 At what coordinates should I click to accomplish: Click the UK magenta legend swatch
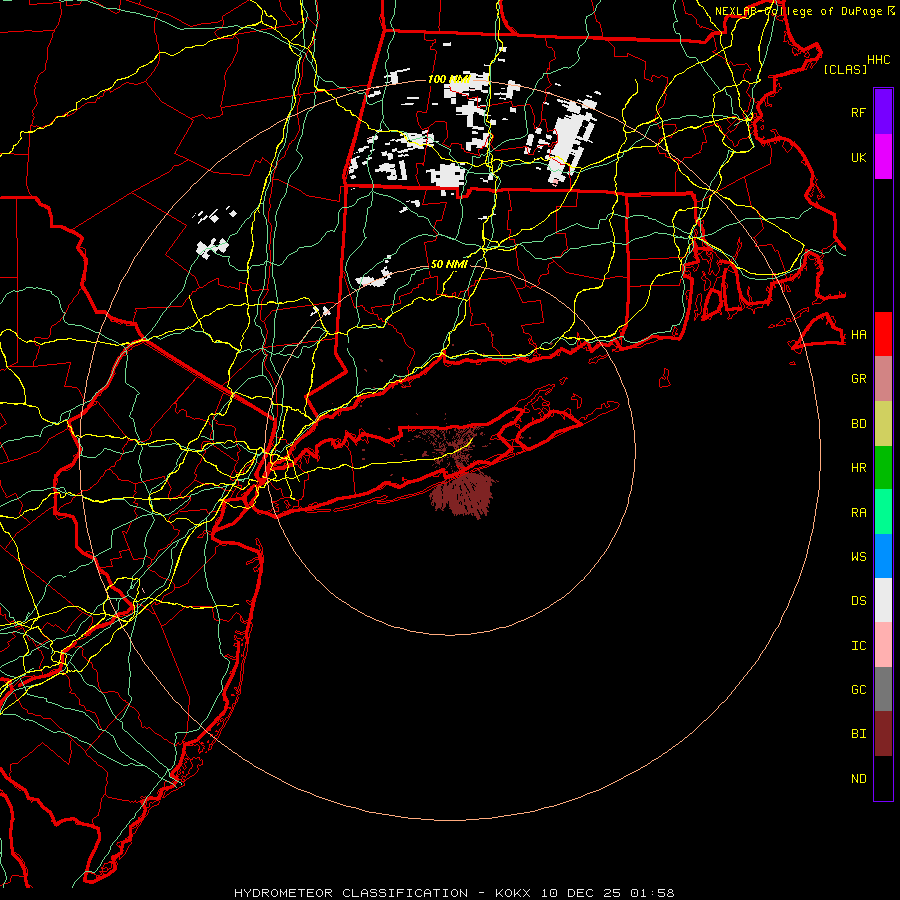coord(883,157)
